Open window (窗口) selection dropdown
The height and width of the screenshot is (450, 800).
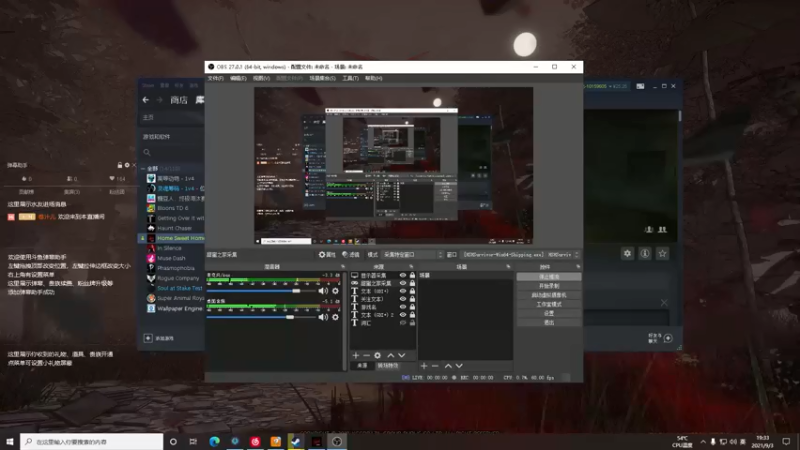pos(520,254)
